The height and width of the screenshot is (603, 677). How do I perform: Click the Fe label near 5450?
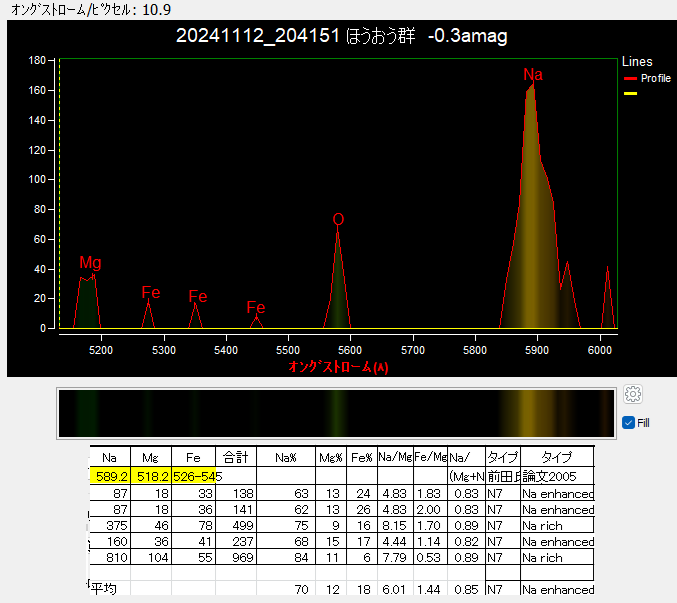tap(256, 307)
